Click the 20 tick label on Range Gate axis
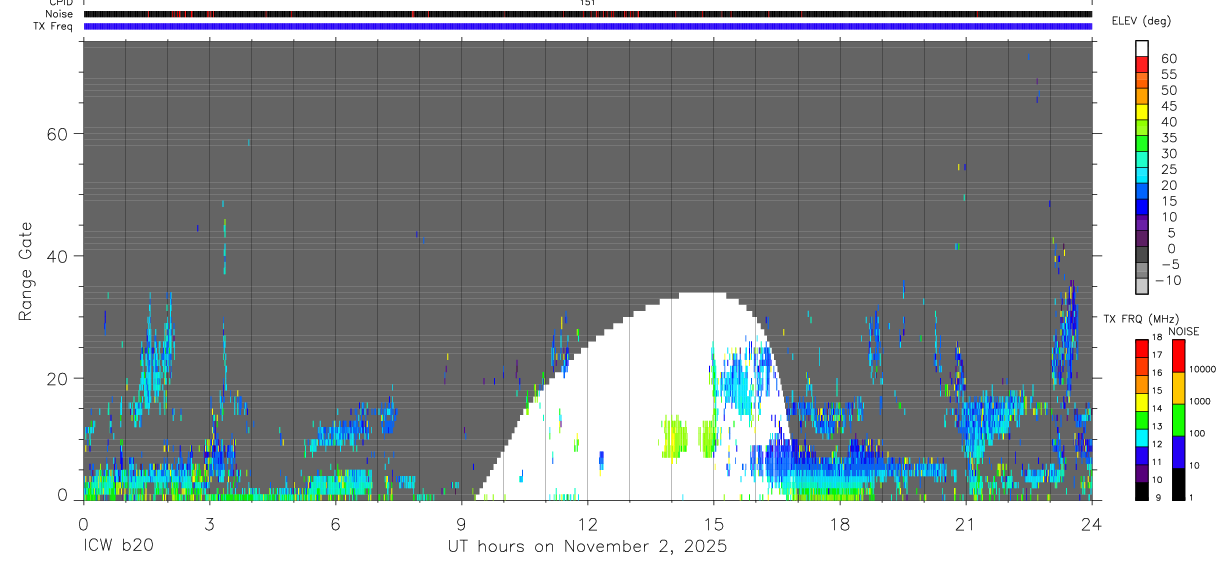1228x567 pixels. point(58,378)
